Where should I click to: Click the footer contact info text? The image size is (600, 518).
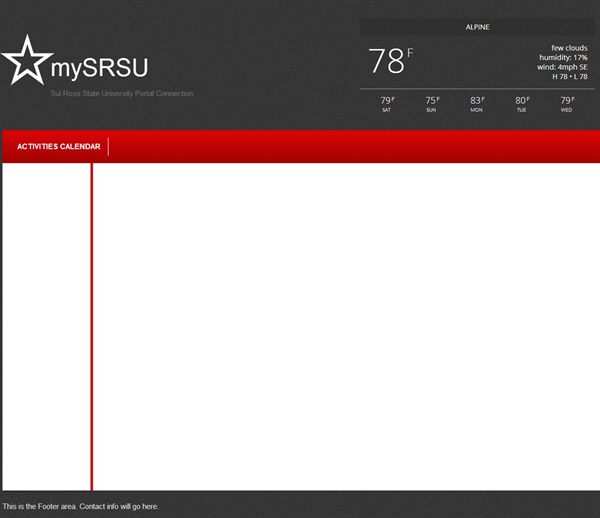pos(81,507)
